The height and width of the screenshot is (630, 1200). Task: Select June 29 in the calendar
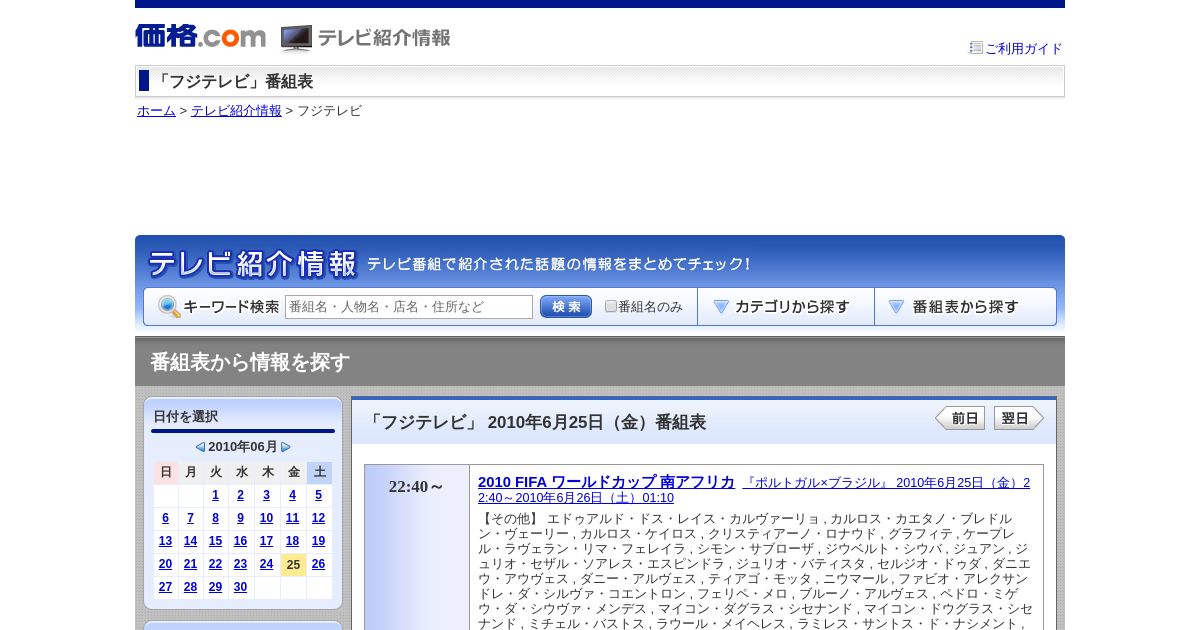click(215, 587)
